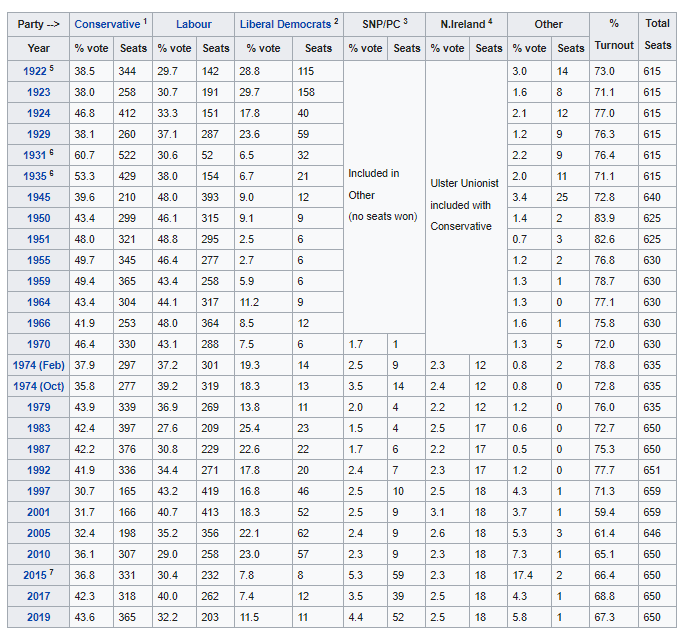The height and width of the screenshot is (638, 689).
Task: Open the 1992 election link
Action: point(39,470)
